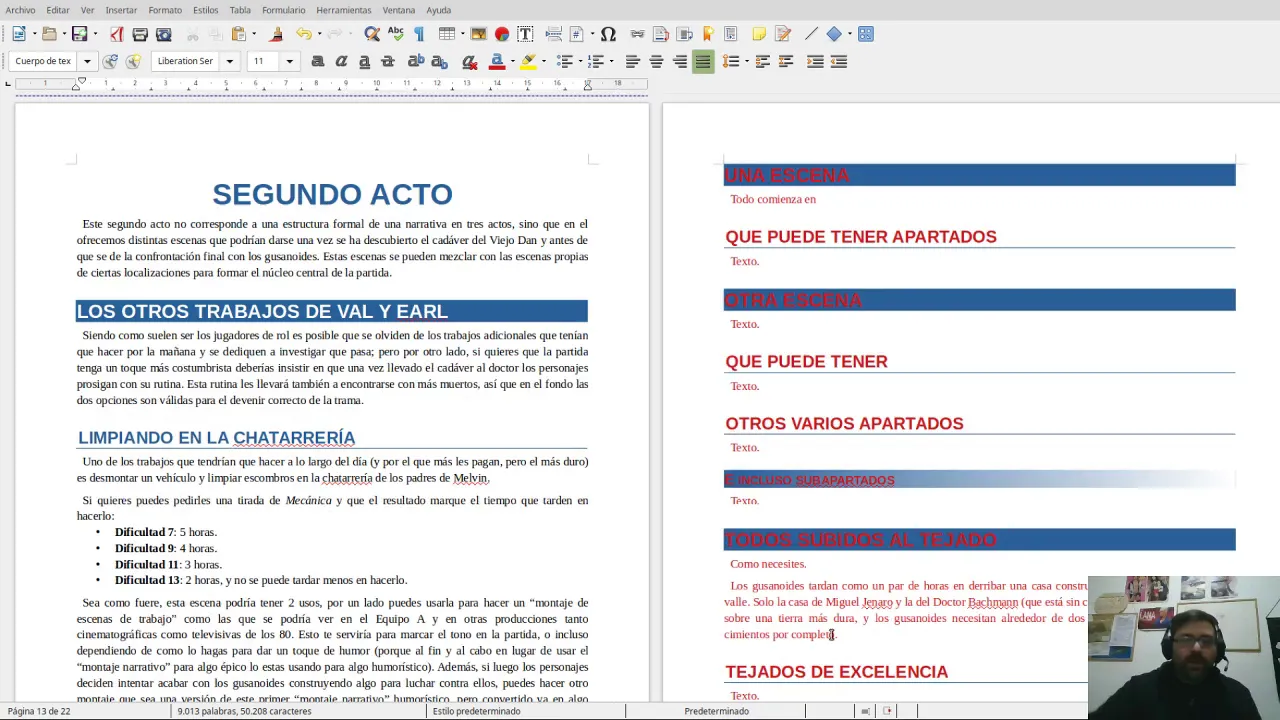Viewport: 1280px width, 720px height.
Task: Toggle Superscript formatting
Action: [416, 61]
